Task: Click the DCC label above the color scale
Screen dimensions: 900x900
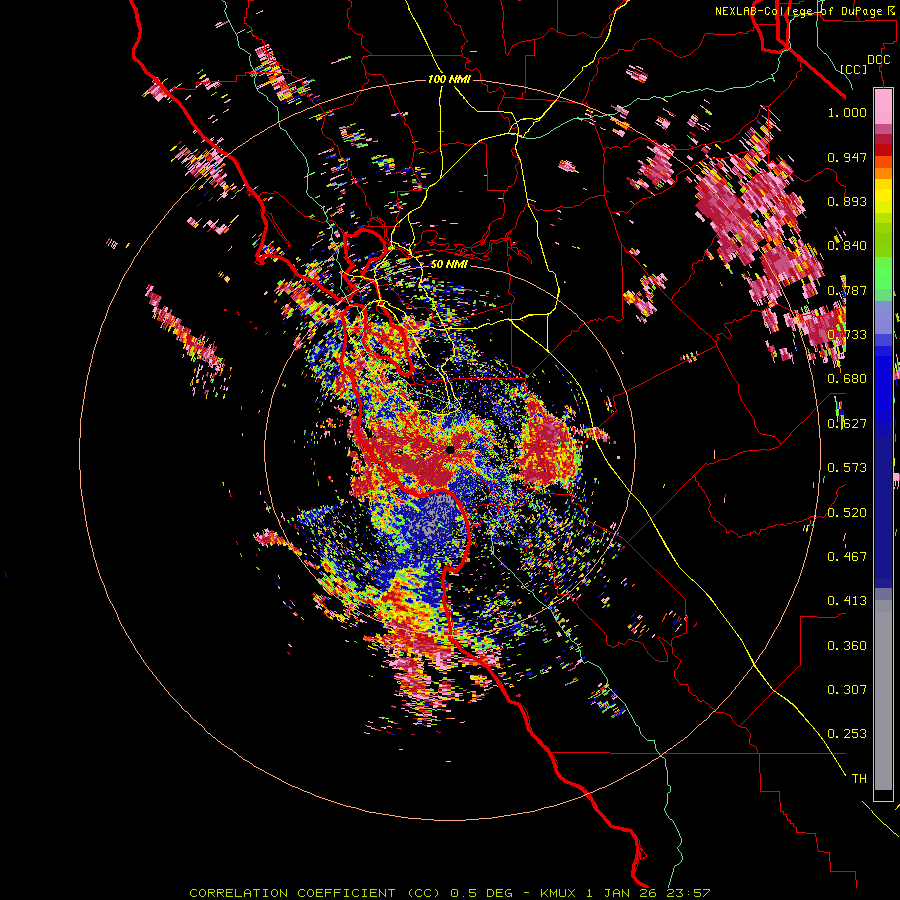Action: click(879, 60)
